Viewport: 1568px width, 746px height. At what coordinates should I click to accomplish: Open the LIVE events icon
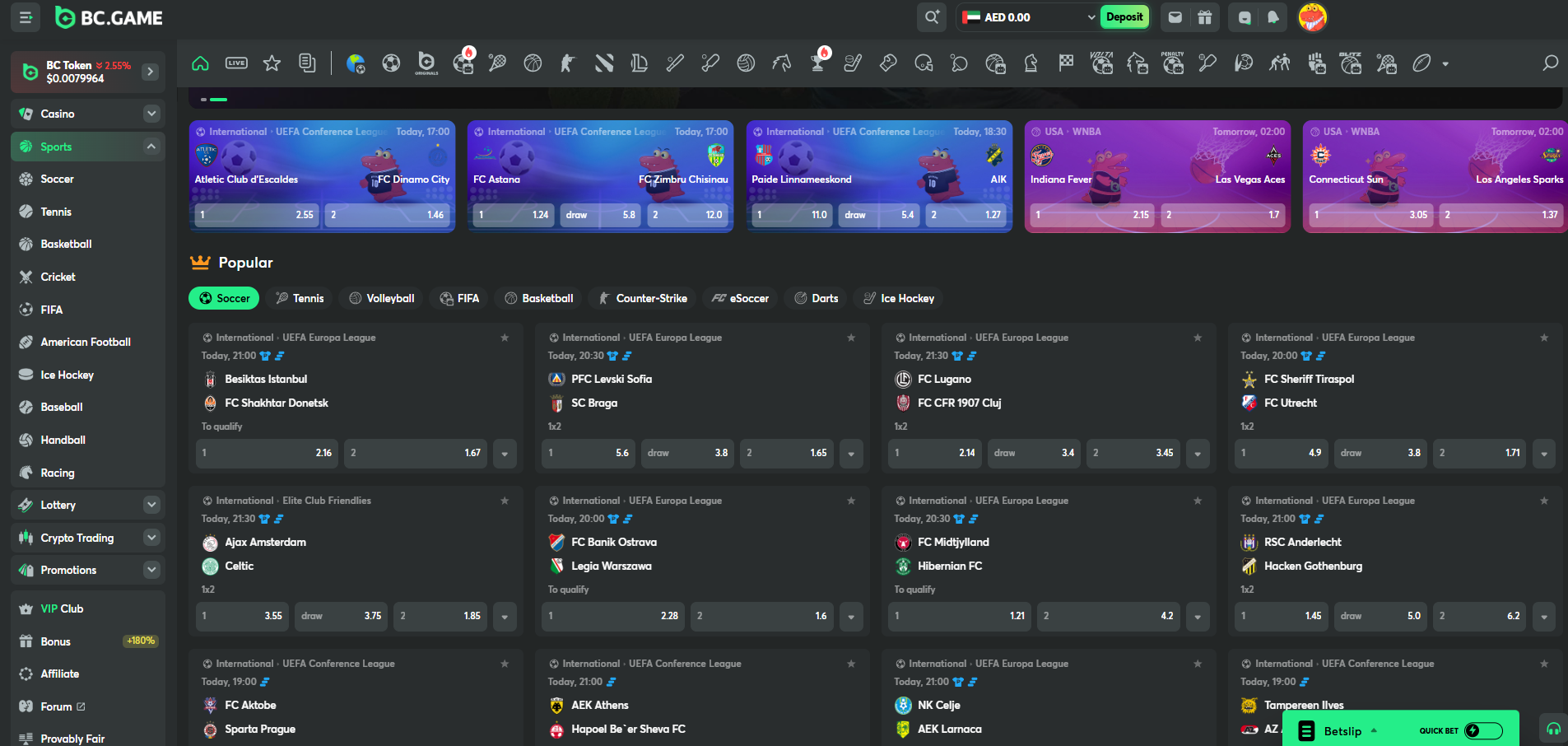pyautogui.click(x=236, y=63)
